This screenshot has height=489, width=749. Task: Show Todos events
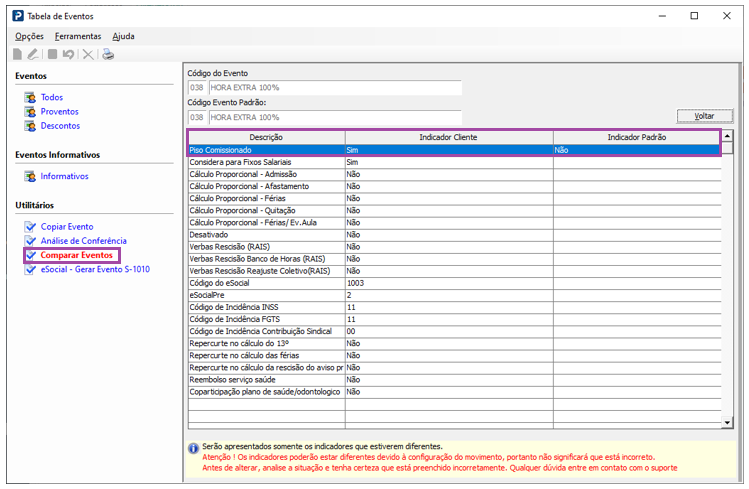[x=52, y=97]
